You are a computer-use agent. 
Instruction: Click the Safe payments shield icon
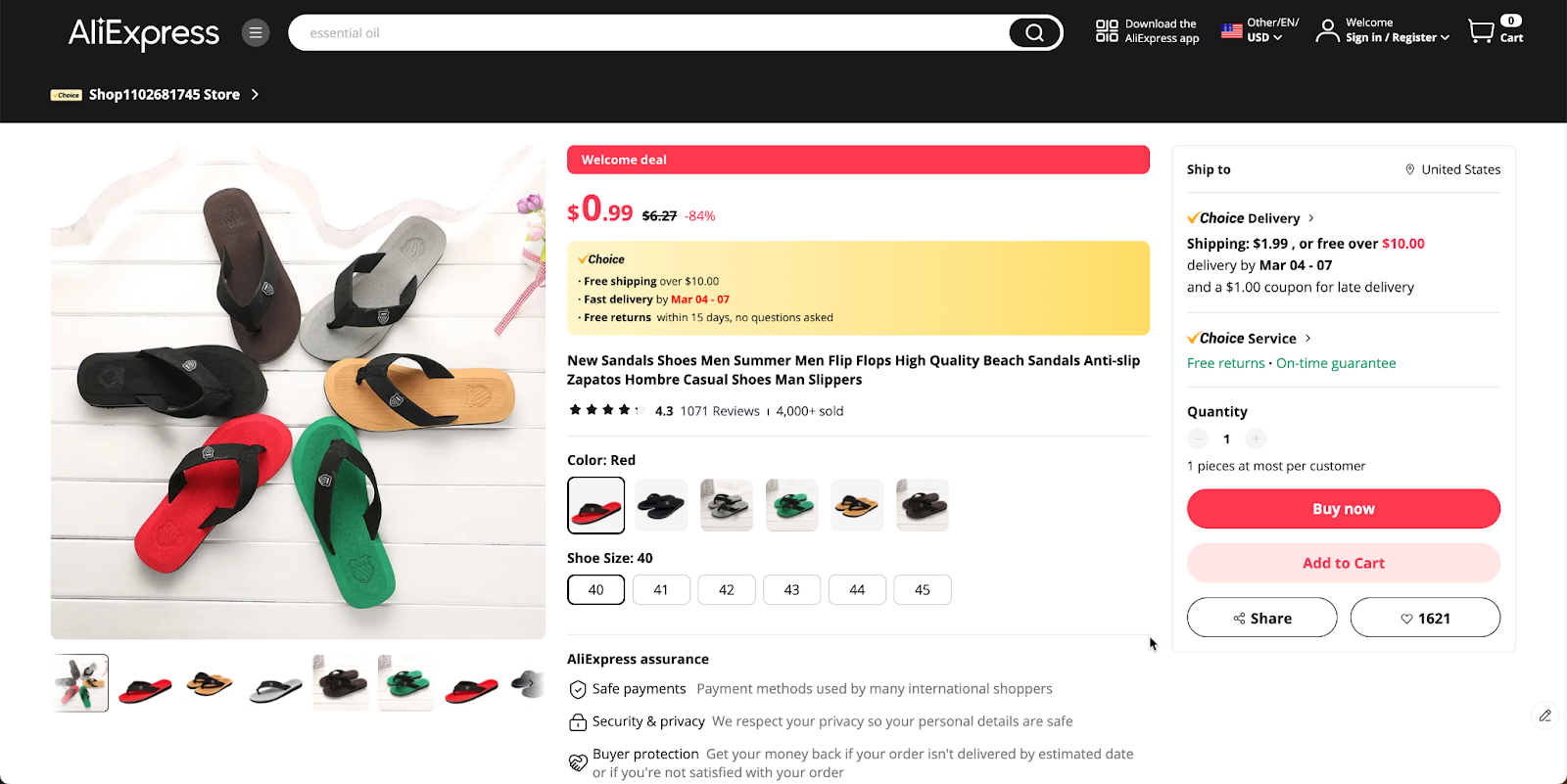point(577,688)
